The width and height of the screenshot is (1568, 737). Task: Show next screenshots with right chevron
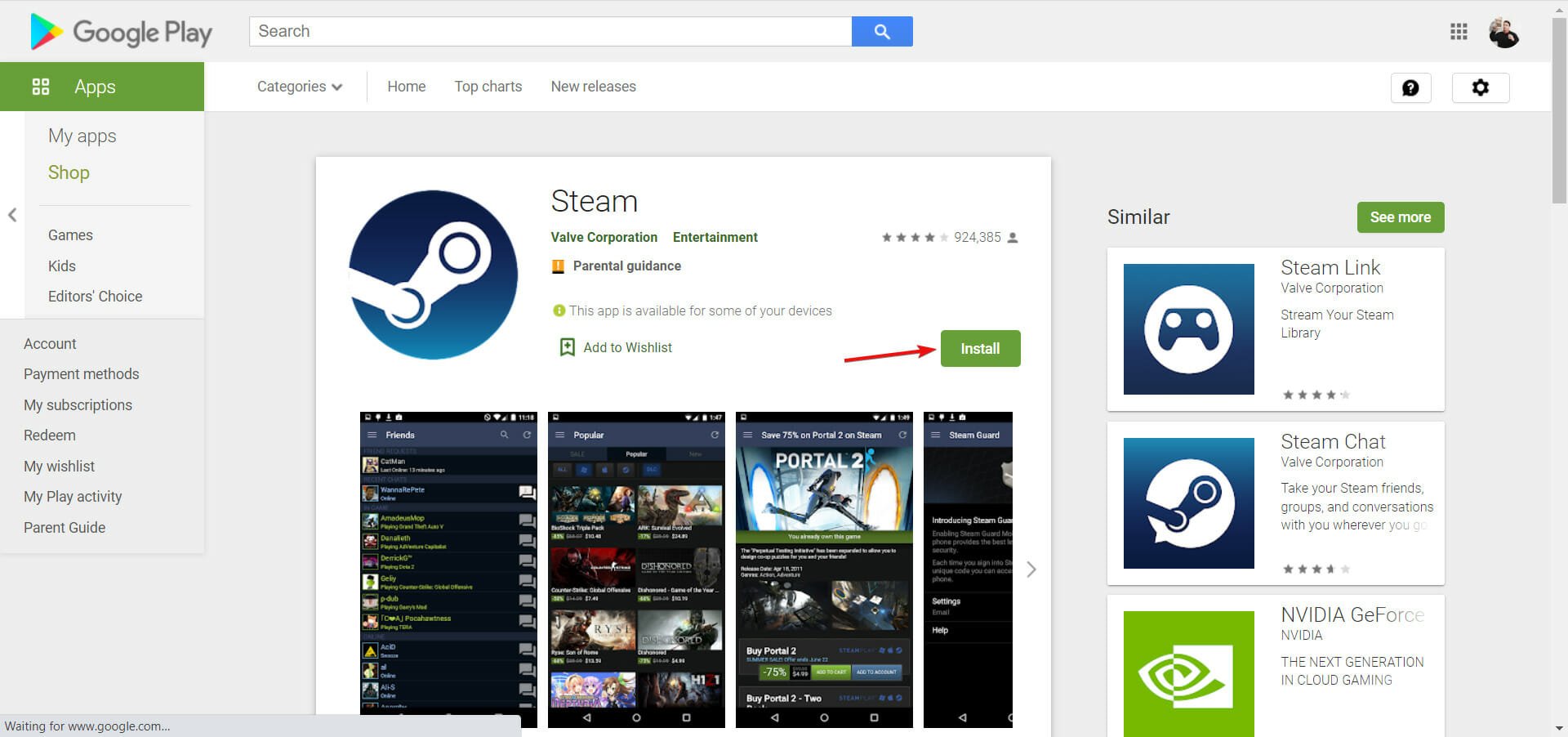tap(1031, 569)
